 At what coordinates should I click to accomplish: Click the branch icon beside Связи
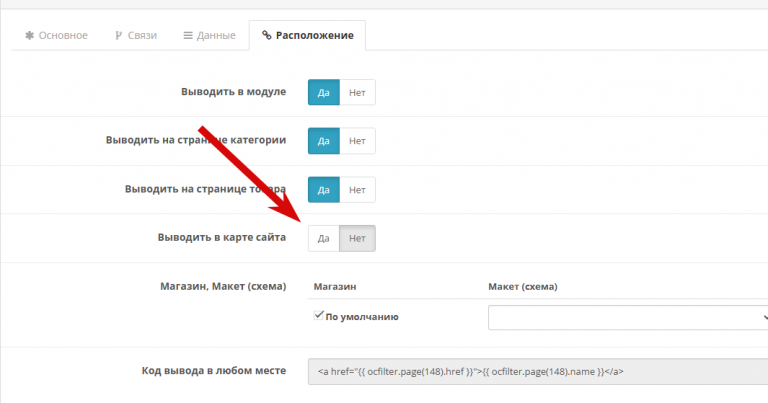(x=119, y=35)
